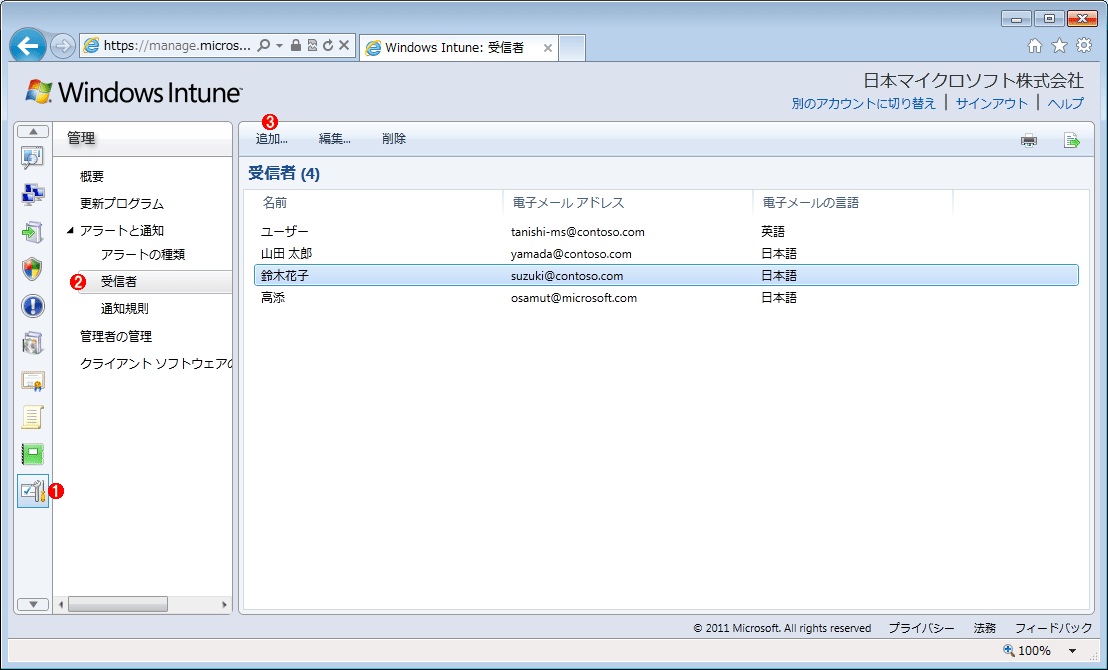Select the 山田 太郎 recipient row
Image resolution: width=1108 pixels, height=670 pixels.
tap(666, 254)
